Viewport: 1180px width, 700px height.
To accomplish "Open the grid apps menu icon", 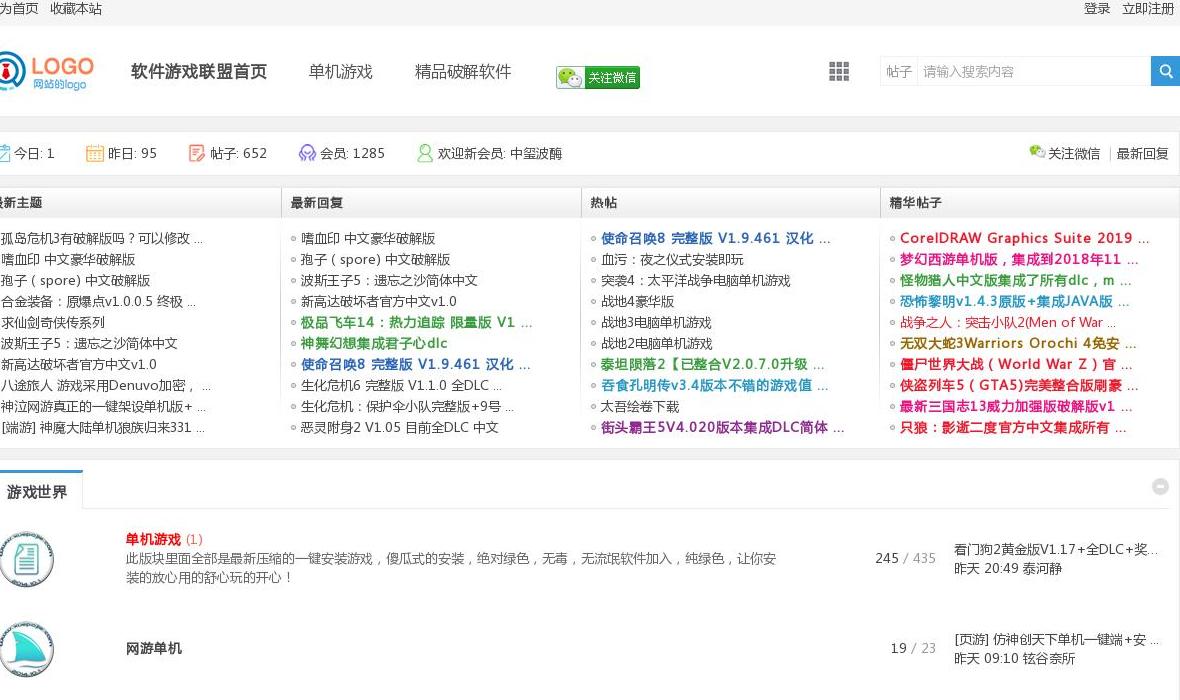I will pyautogui.click(x=839, y=72).
